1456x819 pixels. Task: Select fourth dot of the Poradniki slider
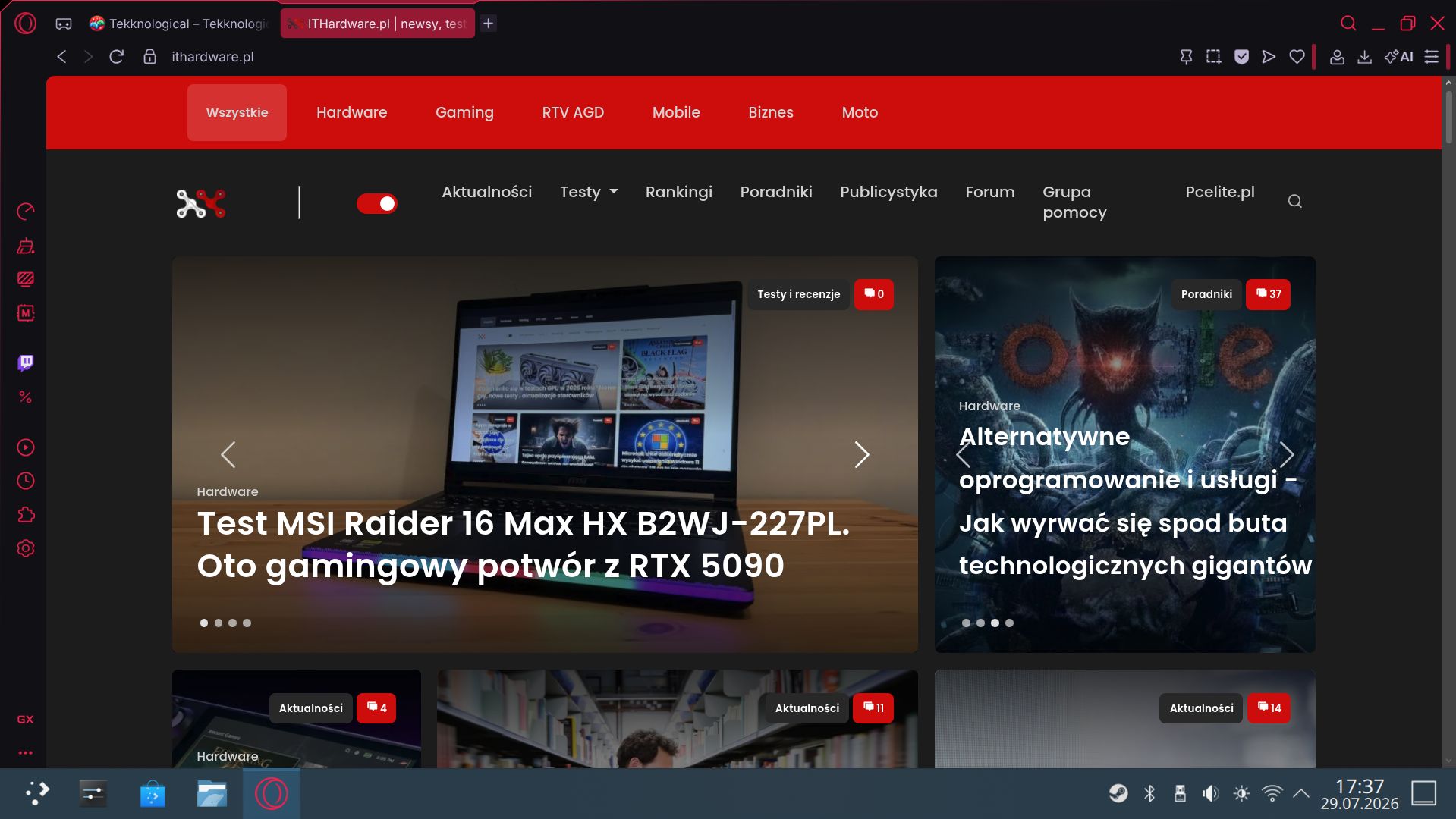[1009, 623]
